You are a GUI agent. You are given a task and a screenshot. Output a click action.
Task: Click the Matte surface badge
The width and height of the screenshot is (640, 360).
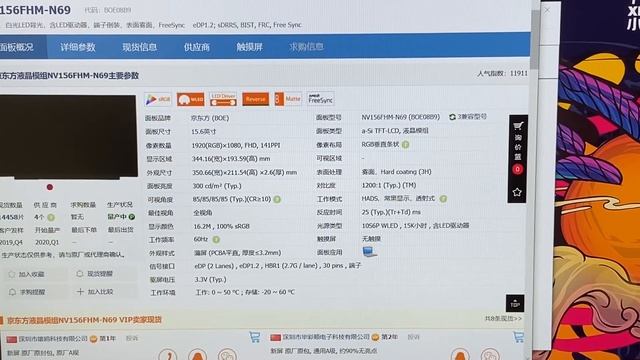(x=288, y=99)
